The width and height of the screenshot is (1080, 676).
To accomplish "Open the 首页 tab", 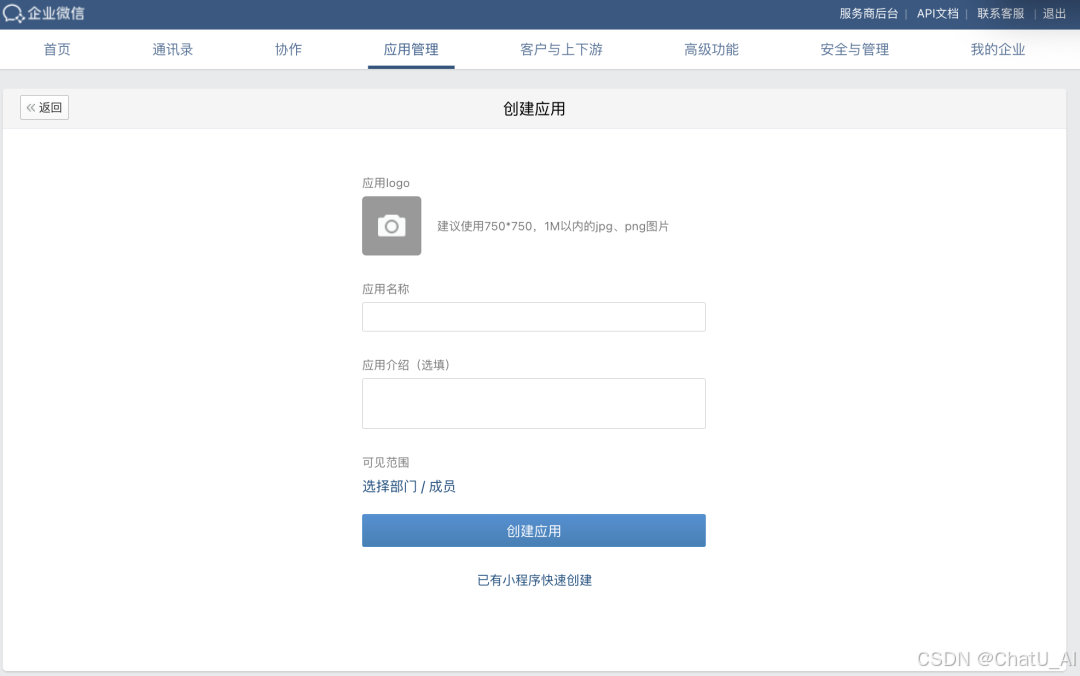I will coord(57,50).
